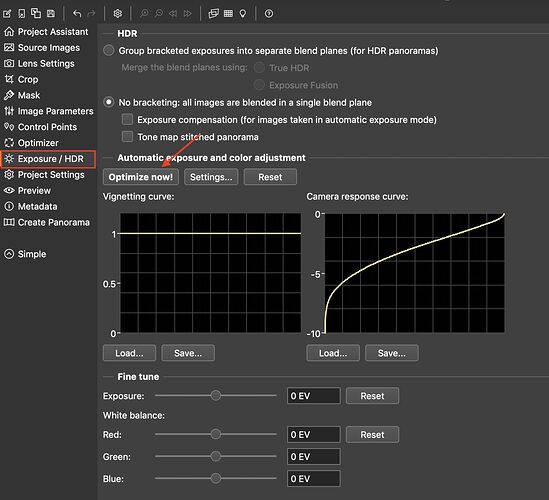The image size is (549, 500).
Task: Select No bracketing radio option
Action: click(x=109, y=102)
